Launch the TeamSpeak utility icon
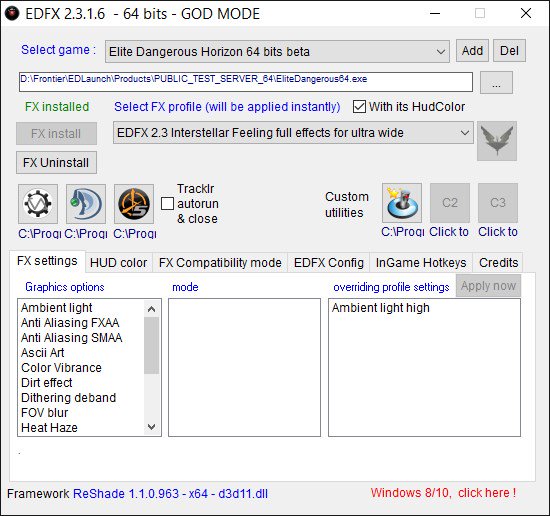 pos(86,204)
